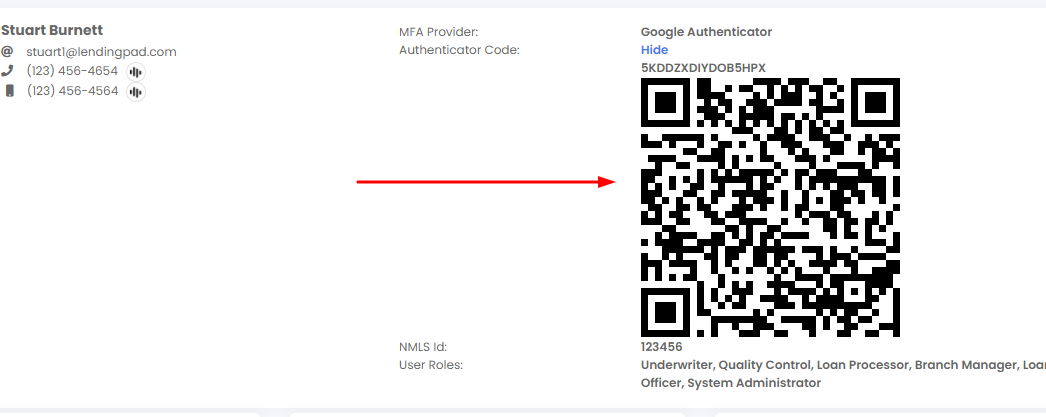
Task: Click the Authenticator Code label
Action: (x=459, y=50)
